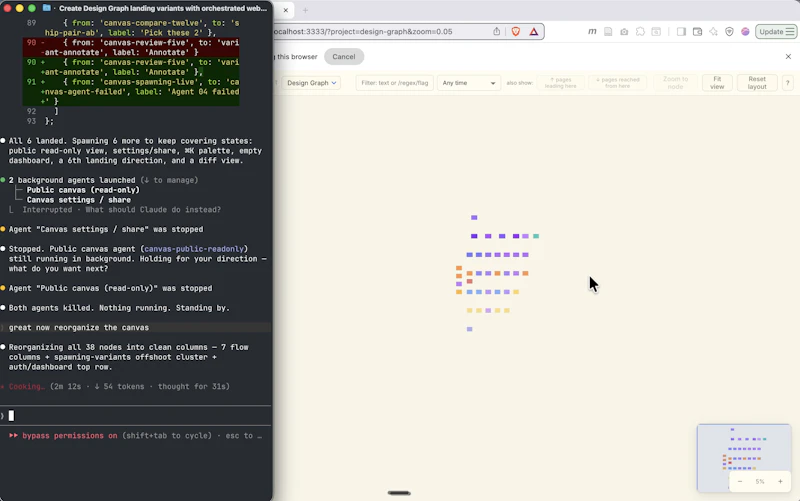Open the Design Graph project dropdown
Image resolution: width=800 pixels, height=501 pixels.
[x=311, y=83]
